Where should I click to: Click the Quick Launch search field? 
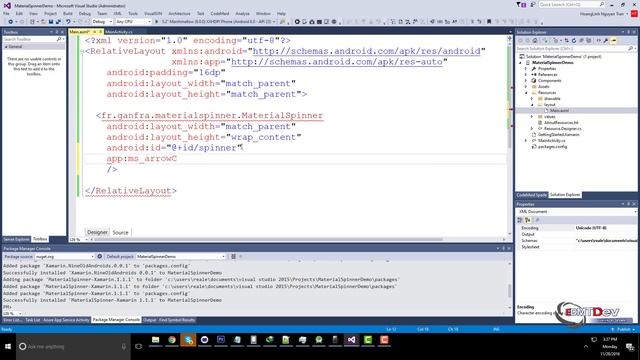pyautogui.click(x=571, y=4)
